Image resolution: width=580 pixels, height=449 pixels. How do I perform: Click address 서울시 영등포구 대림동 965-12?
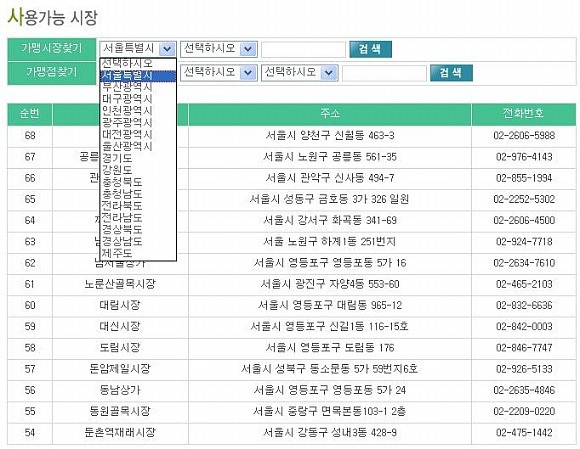330,305
